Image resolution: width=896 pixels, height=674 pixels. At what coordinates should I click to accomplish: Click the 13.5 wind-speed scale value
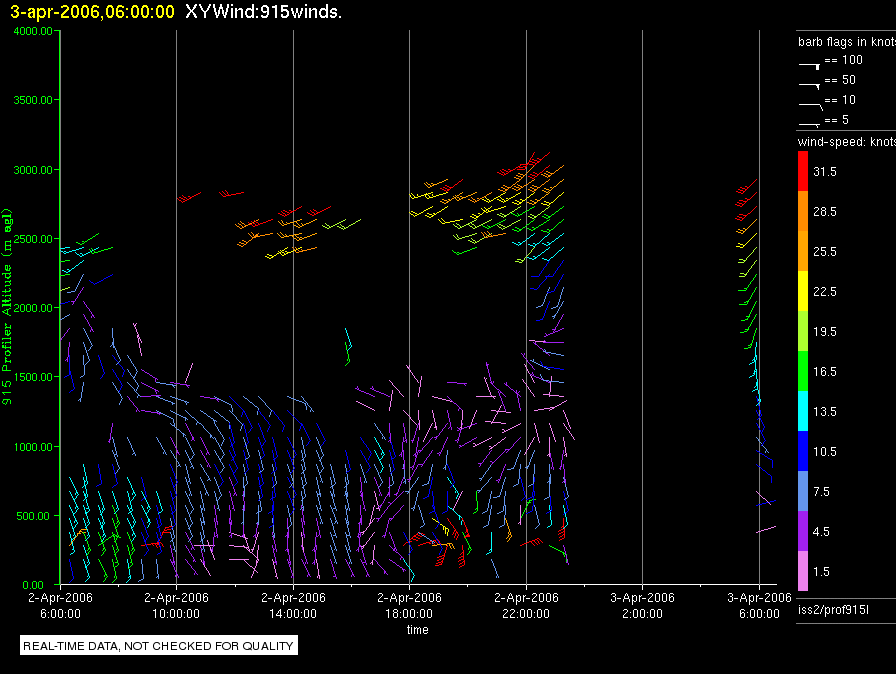point(825,412)
